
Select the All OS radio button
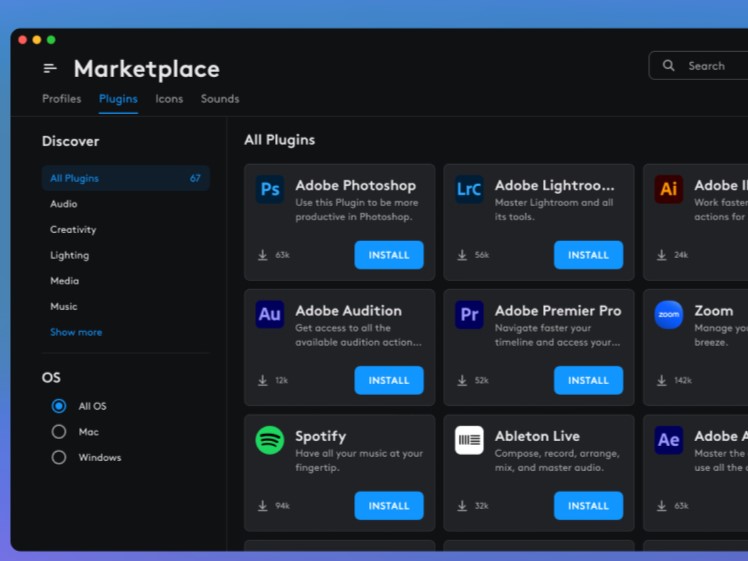click(x=59, y=406)
